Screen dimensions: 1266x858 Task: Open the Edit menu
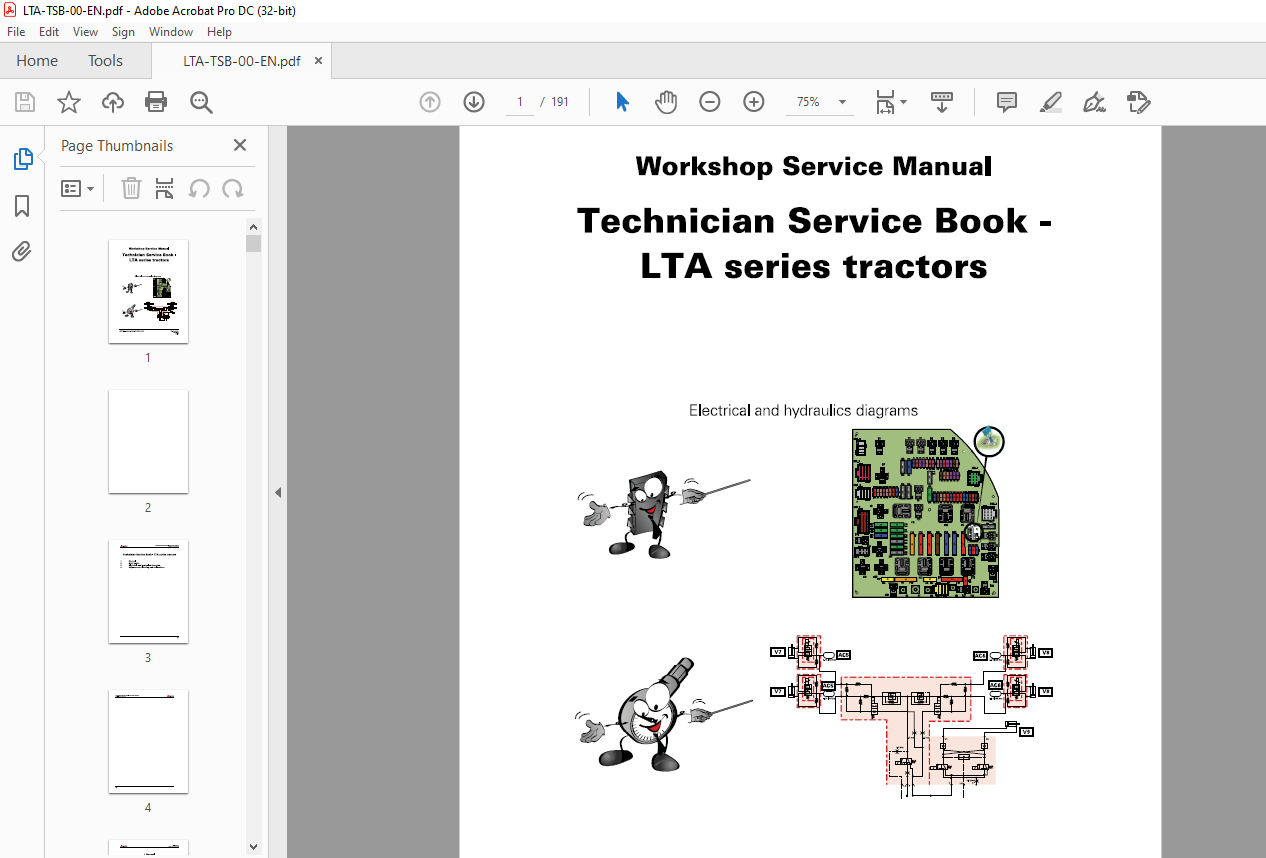pyautogui.click(x=49, y=32)
